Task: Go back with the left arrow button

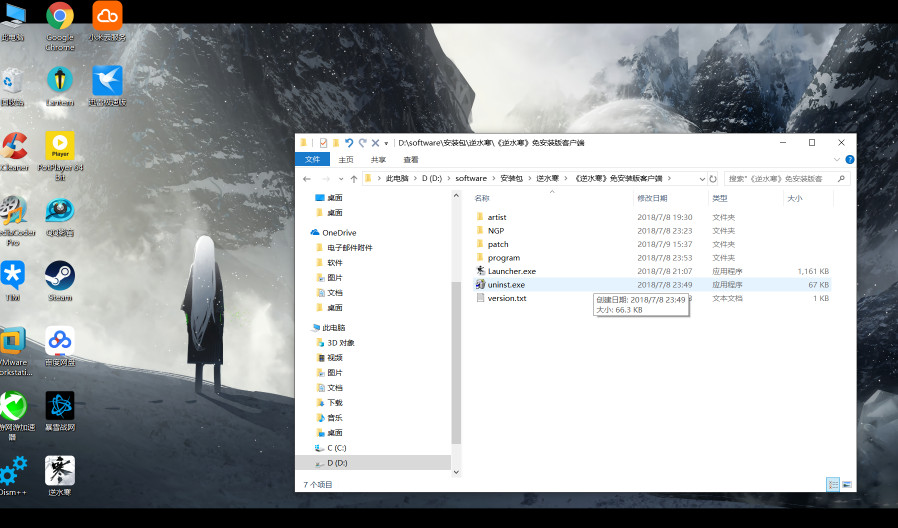Action: [x=307, y=179]
